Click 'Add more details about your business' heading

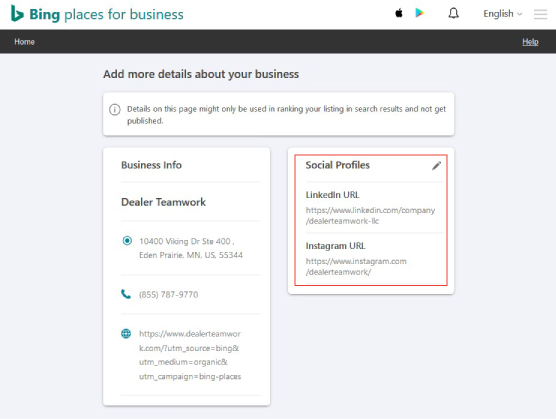pyautogui.click(x=201, y=74)
